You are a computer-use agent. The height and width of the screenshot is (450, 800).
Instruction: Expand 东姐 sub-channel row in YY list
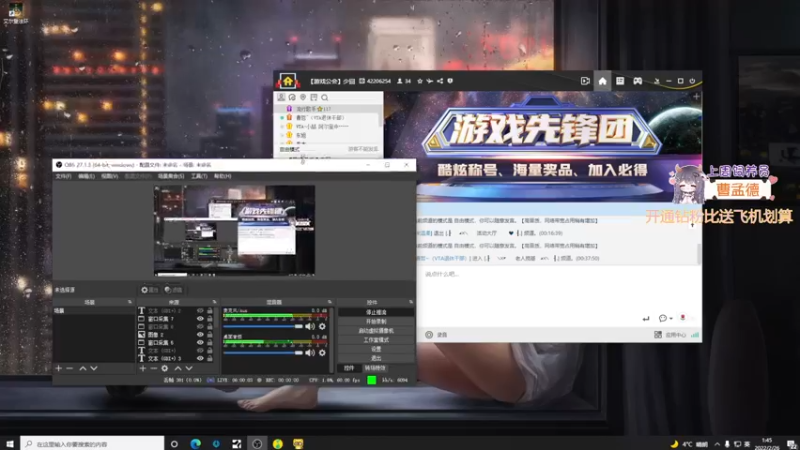tap(282, 135)
